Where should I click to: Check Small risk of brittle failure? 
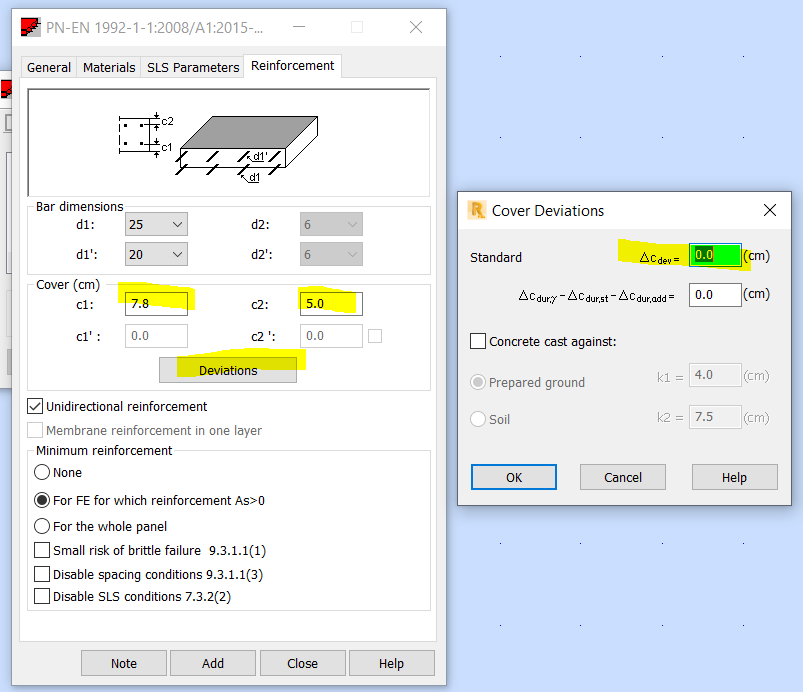(43, 550)
